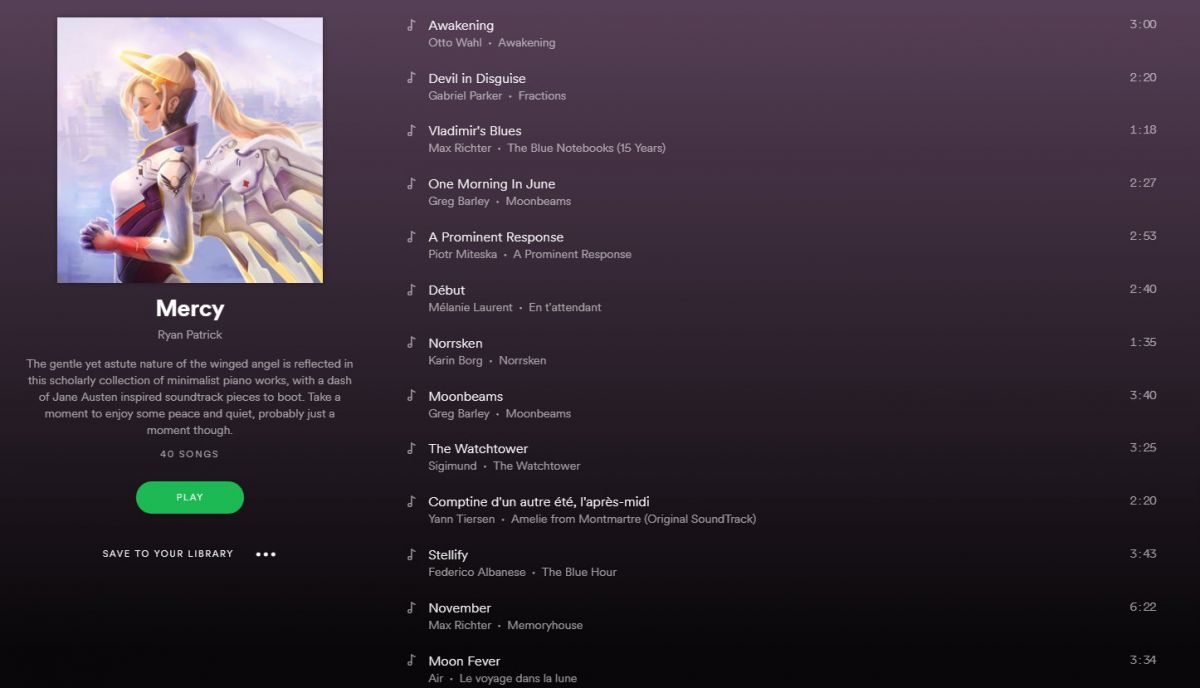Click the note icon for Moon Fever
The height and width of the screenshot is (688, 1200).
(x=410, y=661)
